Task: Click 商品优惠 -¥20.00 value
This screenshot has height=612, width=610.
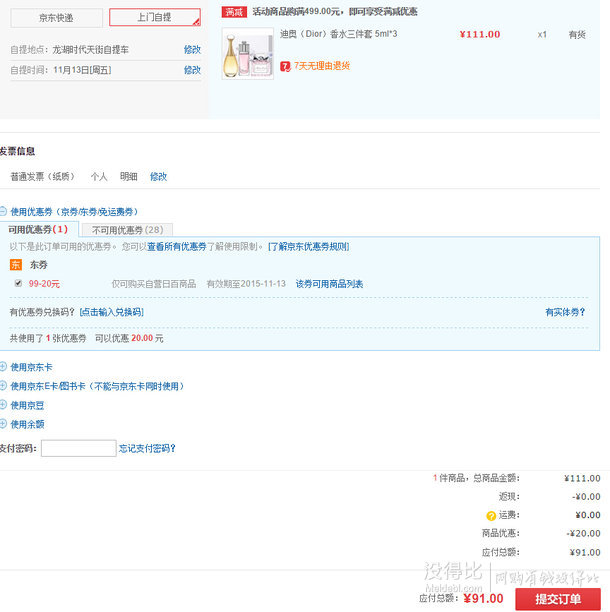Action: [583, 533]
